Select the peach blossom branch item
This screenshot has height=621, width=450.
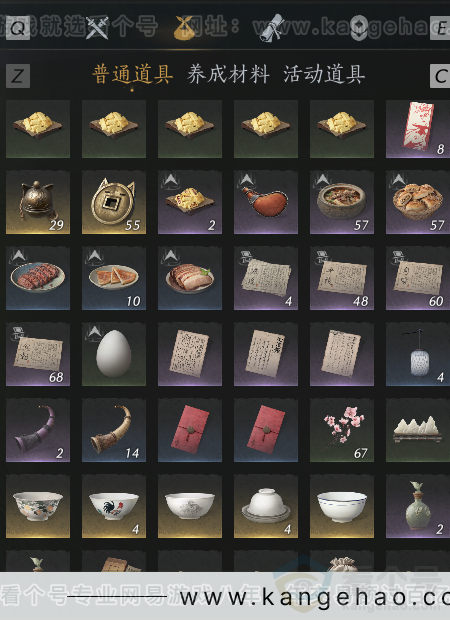coord(342,430)
